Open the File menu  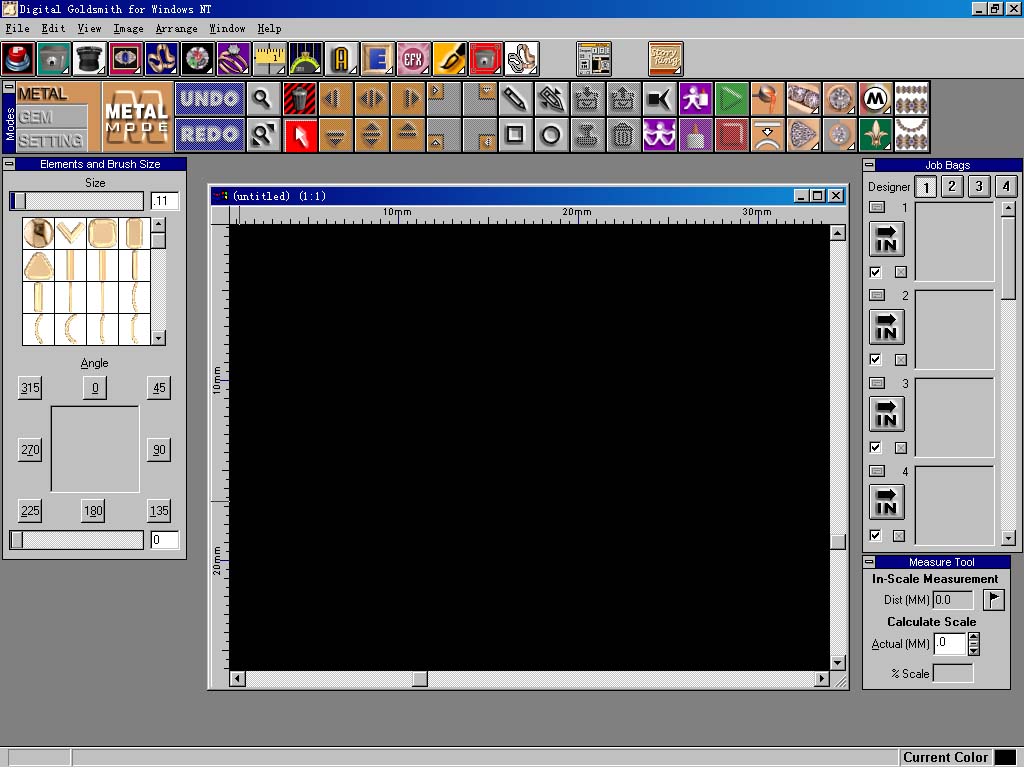click(18, 29)
